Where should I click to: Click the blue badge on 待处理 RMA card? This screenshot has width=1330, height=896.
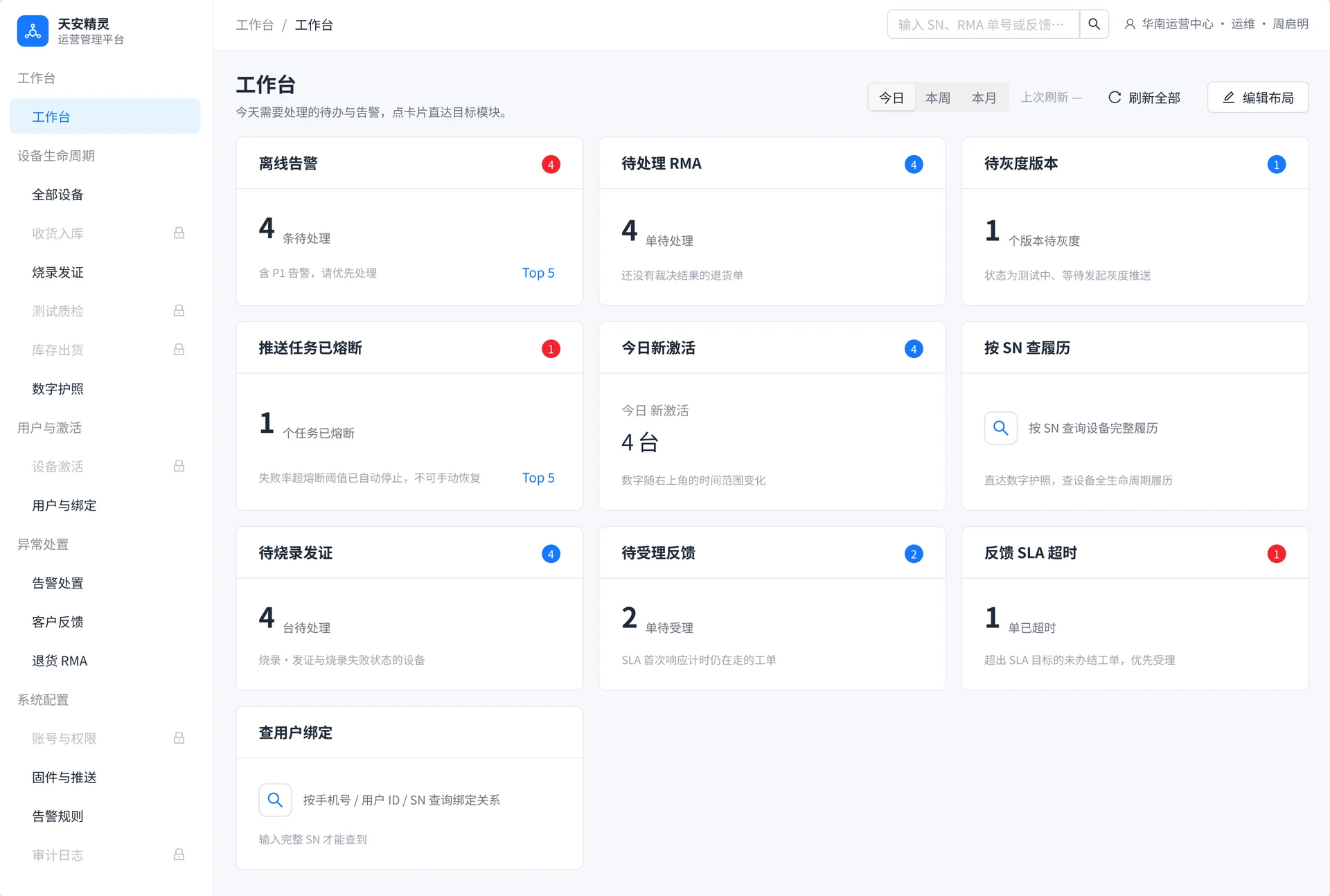click(x=914, y=164)
